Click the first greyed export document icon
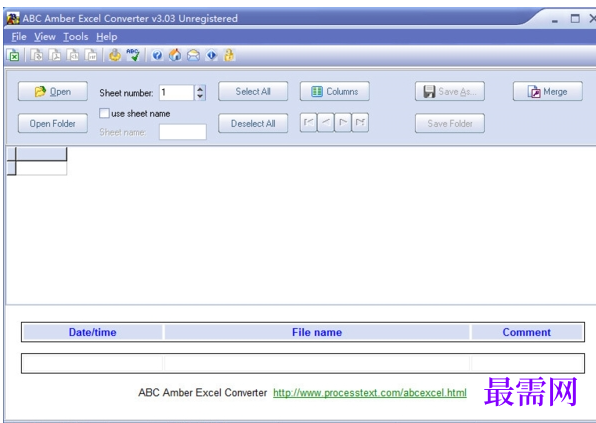Image resolution: width=596 pixels, height=423 pixels. coord(37,56)
